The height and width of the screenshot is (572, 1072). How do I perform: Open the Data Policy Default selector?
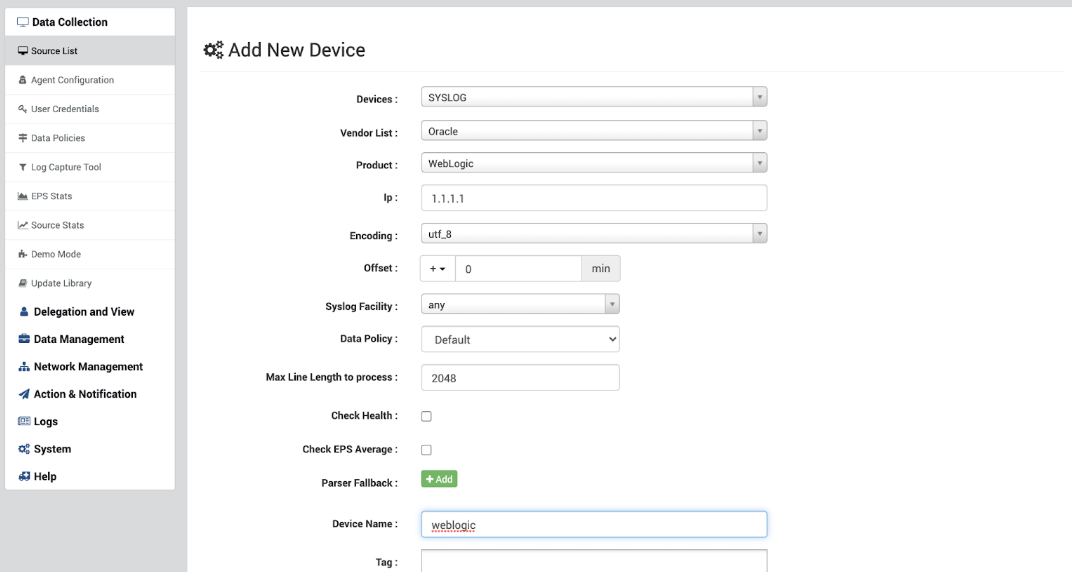coord(520,340)
